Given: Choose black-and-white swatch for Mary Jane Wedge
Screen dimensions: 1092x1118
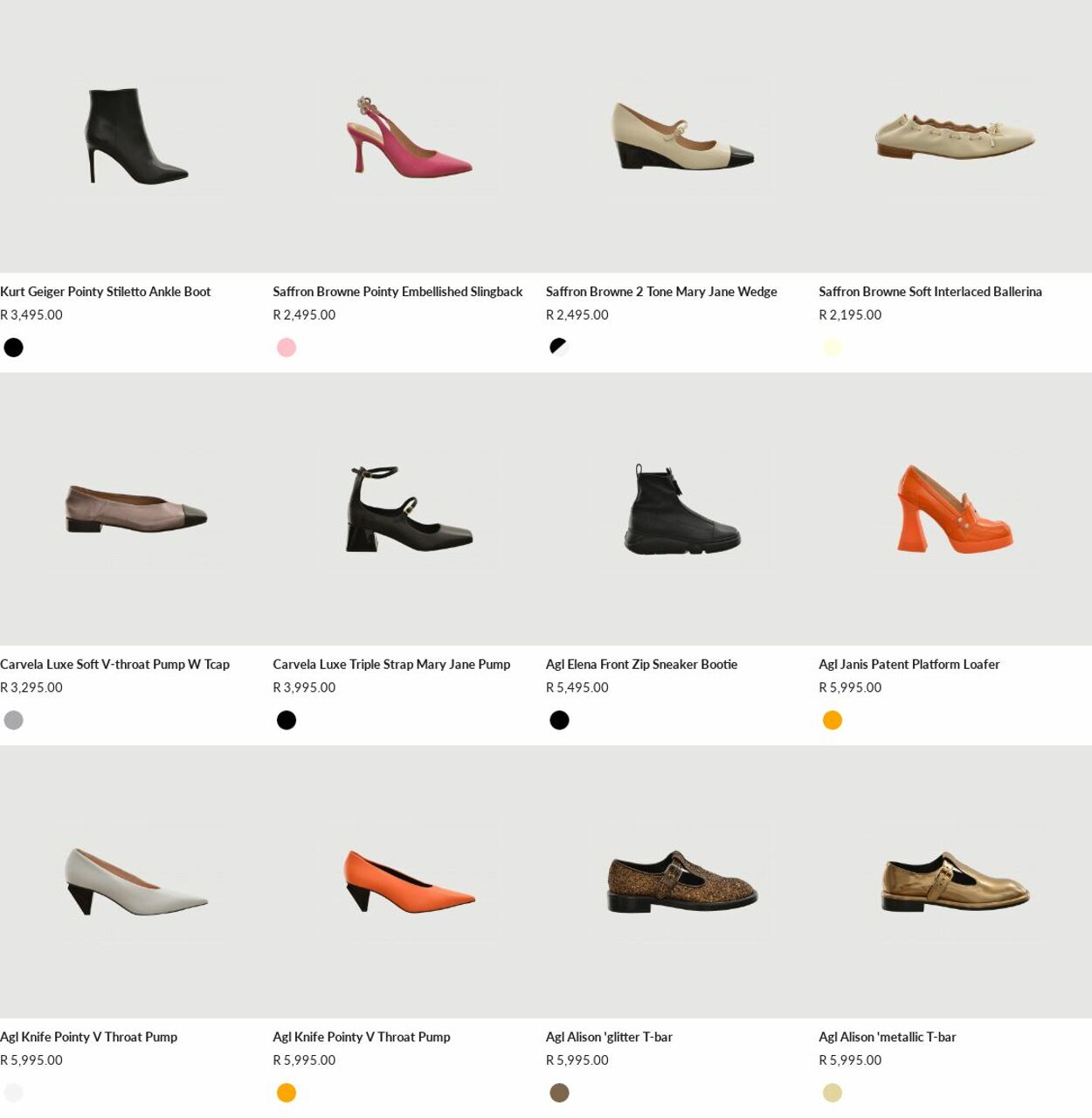Looking at the screenshot, I should point(559,348).
